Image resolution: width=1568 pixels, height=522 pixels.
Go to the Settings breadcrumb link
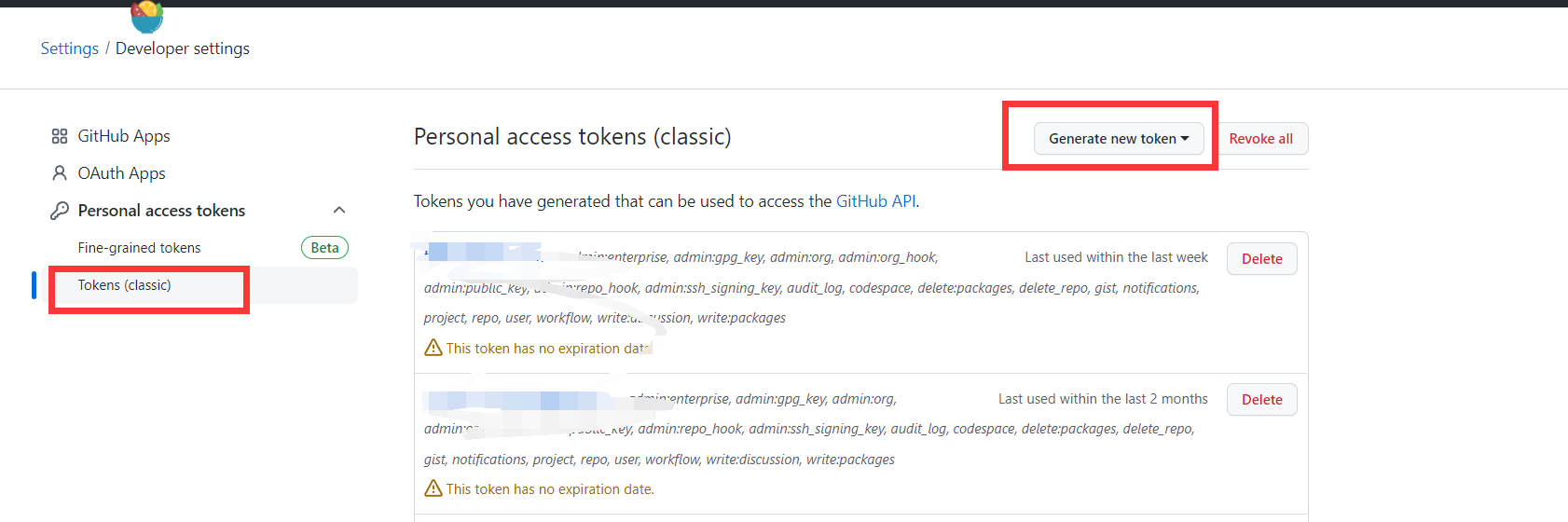point(70,48)
